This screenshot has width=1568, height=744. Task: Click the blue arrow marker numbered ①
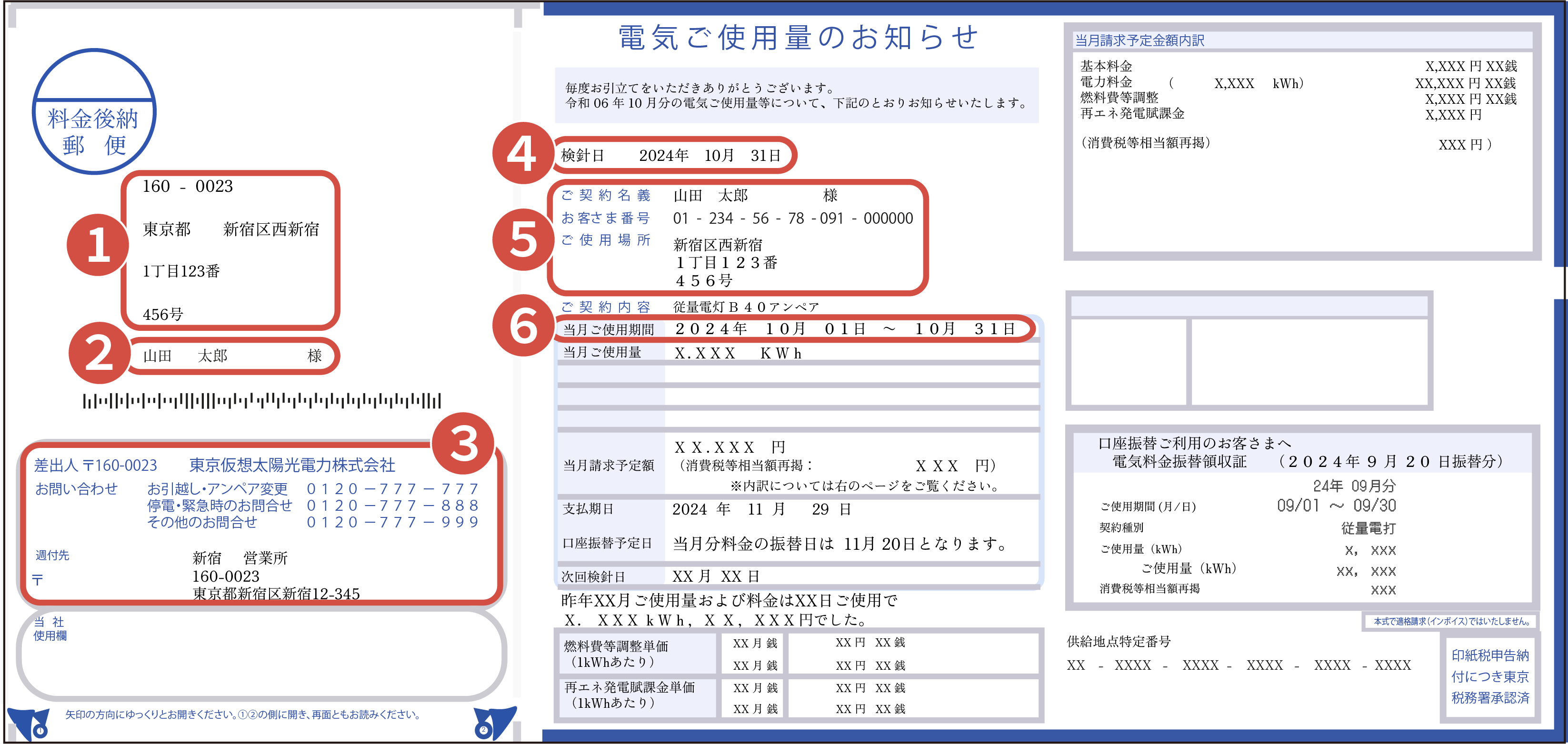29,724
